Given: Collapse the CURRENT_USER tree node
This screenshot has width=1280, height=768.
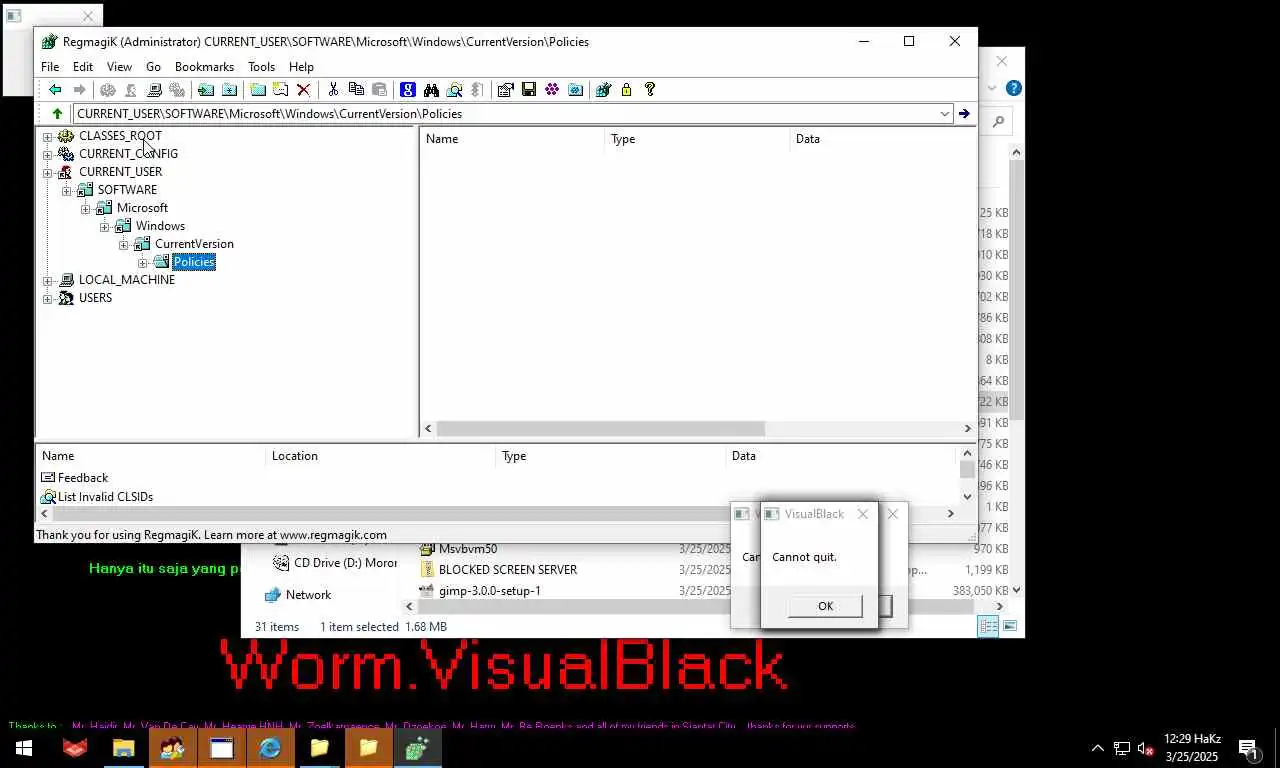Looking at the screenshot, I should point(47,172).
